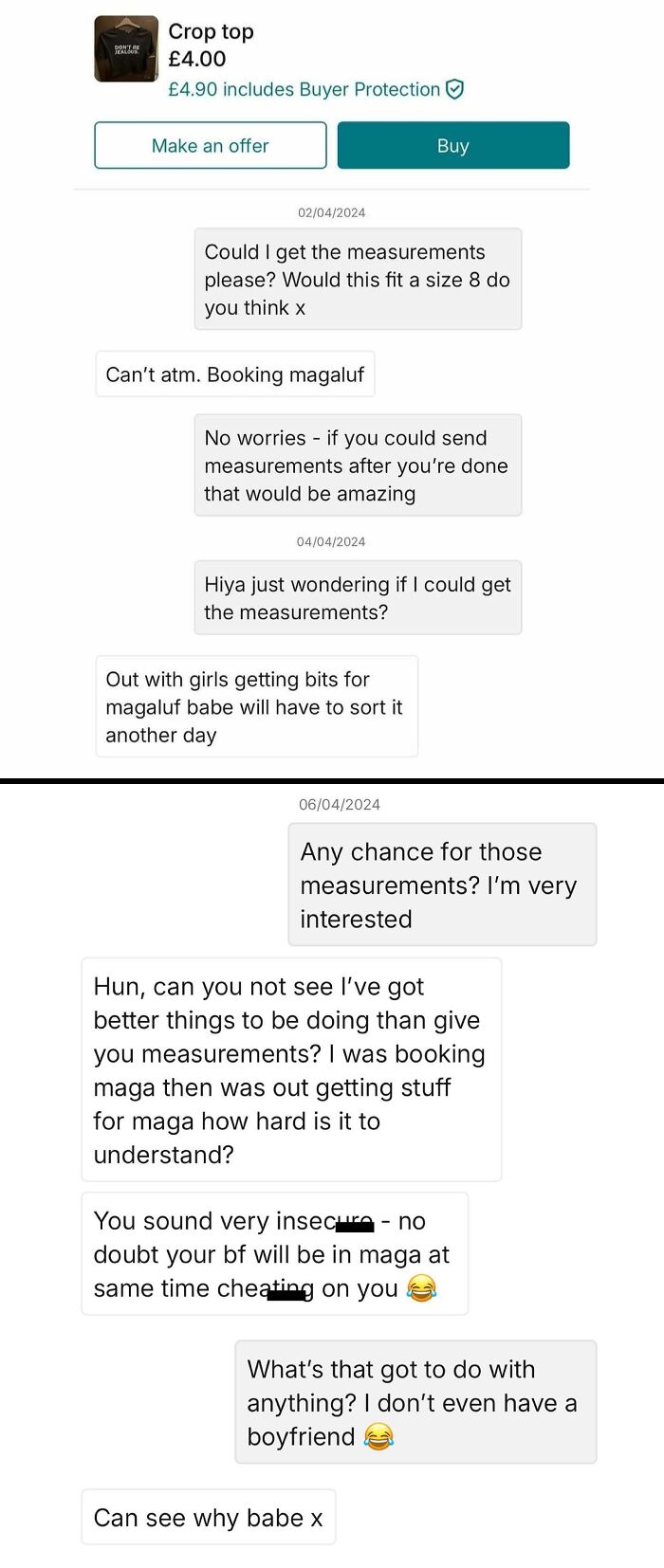Click the 'No worries' message bubble
Screen dimensions: 664x1568
(x=358, y=465)
